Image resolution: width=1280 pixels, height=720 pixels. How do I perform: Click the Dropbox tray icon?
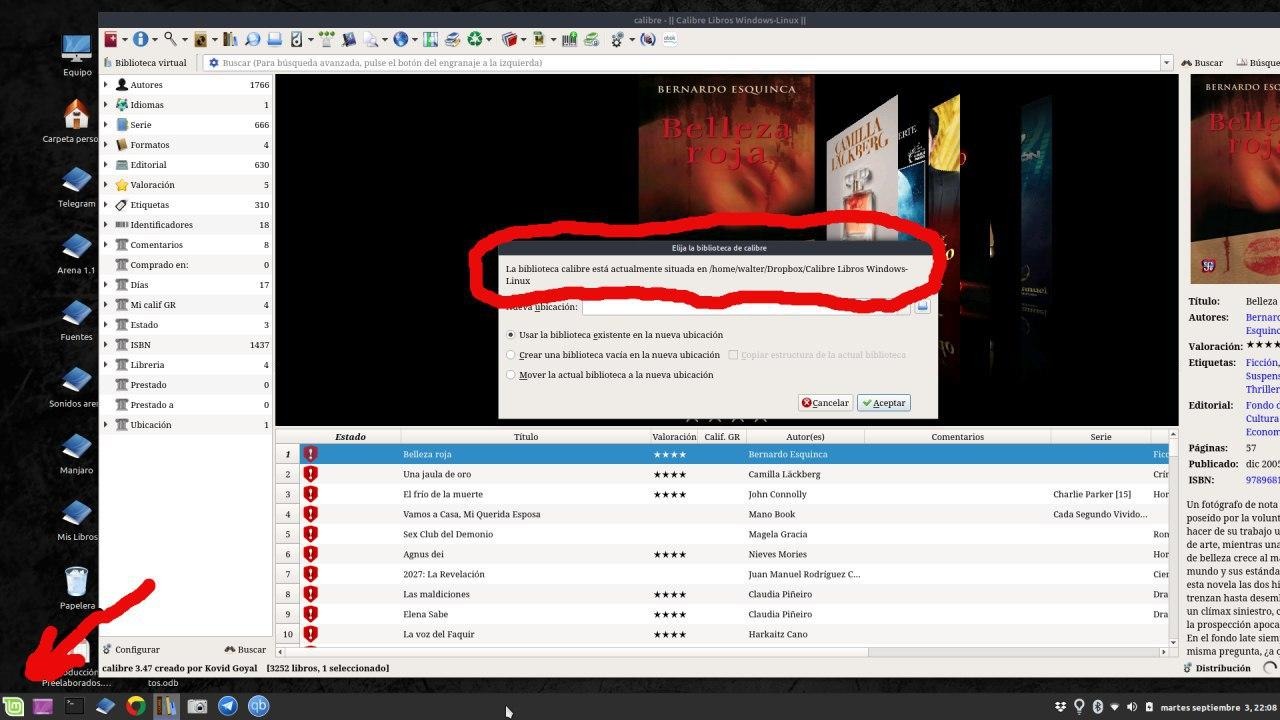1061,707
